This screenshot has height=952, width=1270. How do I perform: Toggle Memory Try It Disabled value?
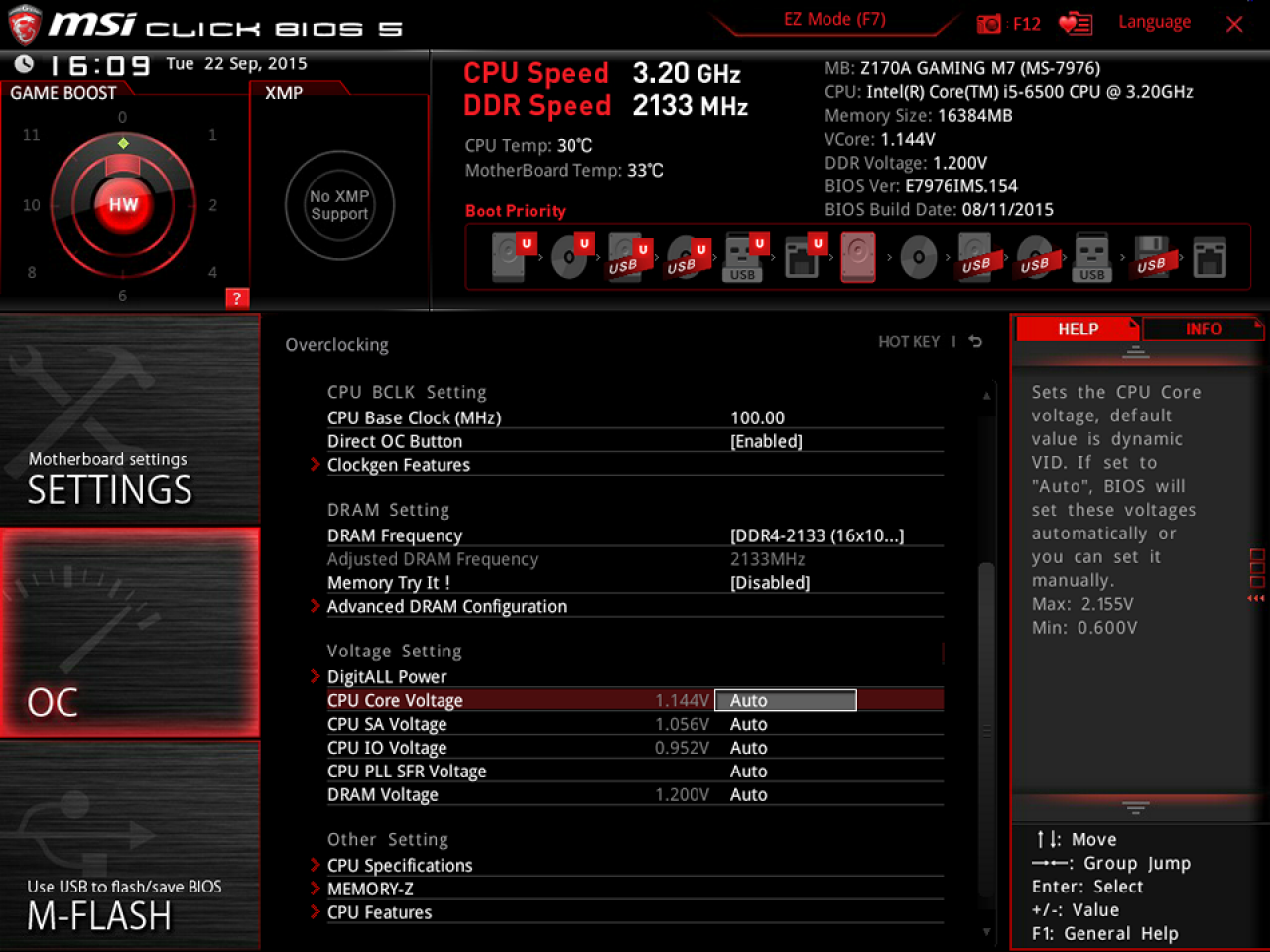click(x=770, y=583)
